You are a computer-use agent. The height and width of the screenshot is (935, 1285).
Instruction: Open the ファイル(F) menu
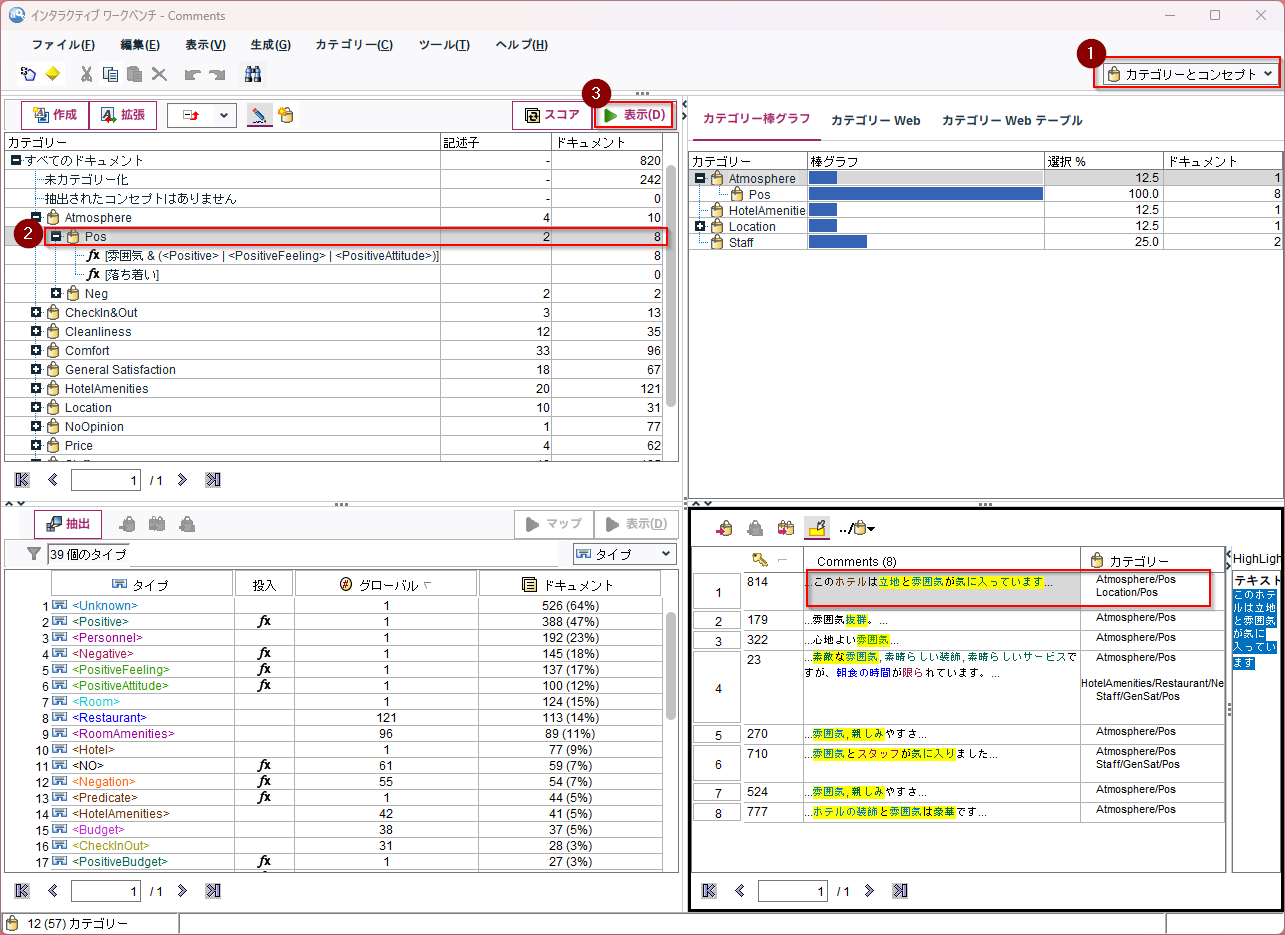[63, 45]
